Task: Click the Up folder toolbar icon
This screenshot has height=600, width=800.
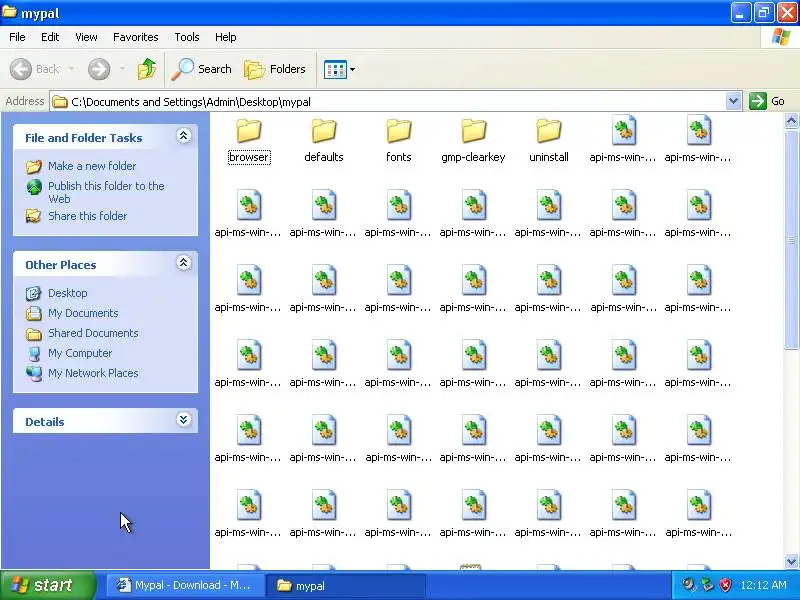Action: coord(147,69)
